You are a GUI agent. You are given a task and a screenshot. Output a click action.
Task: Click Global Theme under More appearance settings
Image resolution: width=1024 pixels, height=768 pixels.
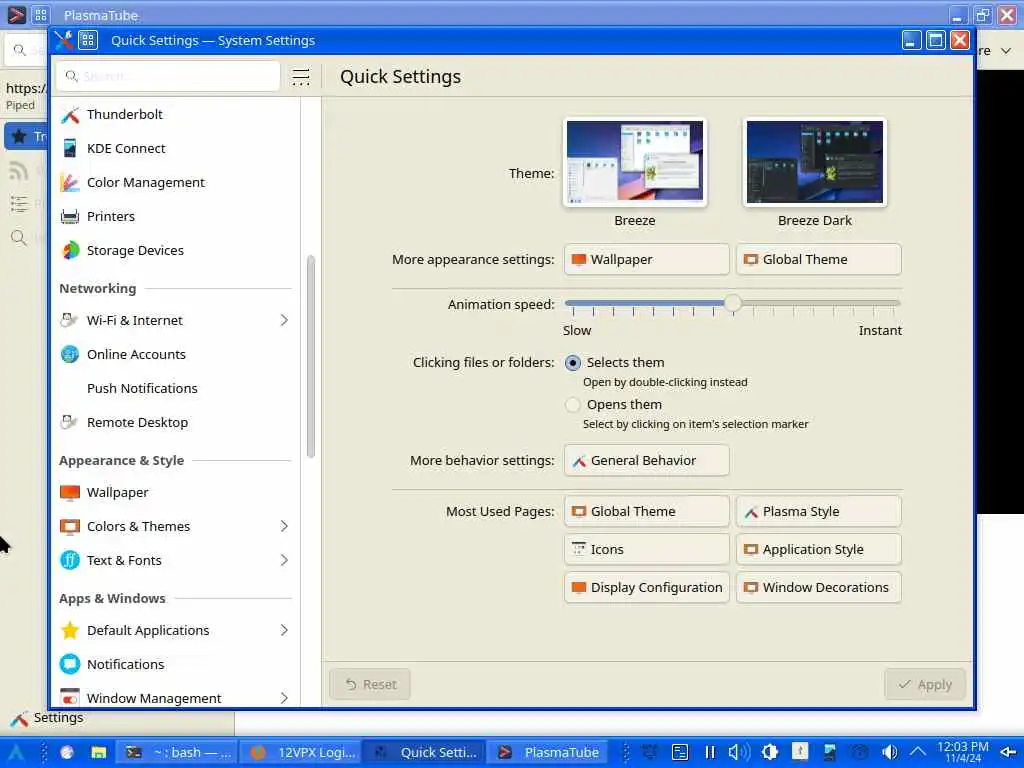(819, 259)
